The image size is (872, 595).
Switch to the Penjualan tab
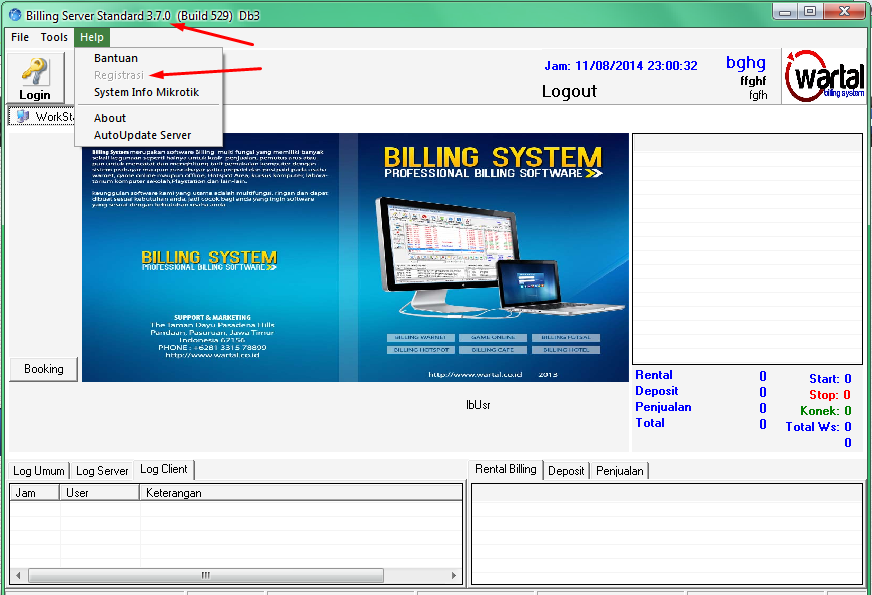620,471
